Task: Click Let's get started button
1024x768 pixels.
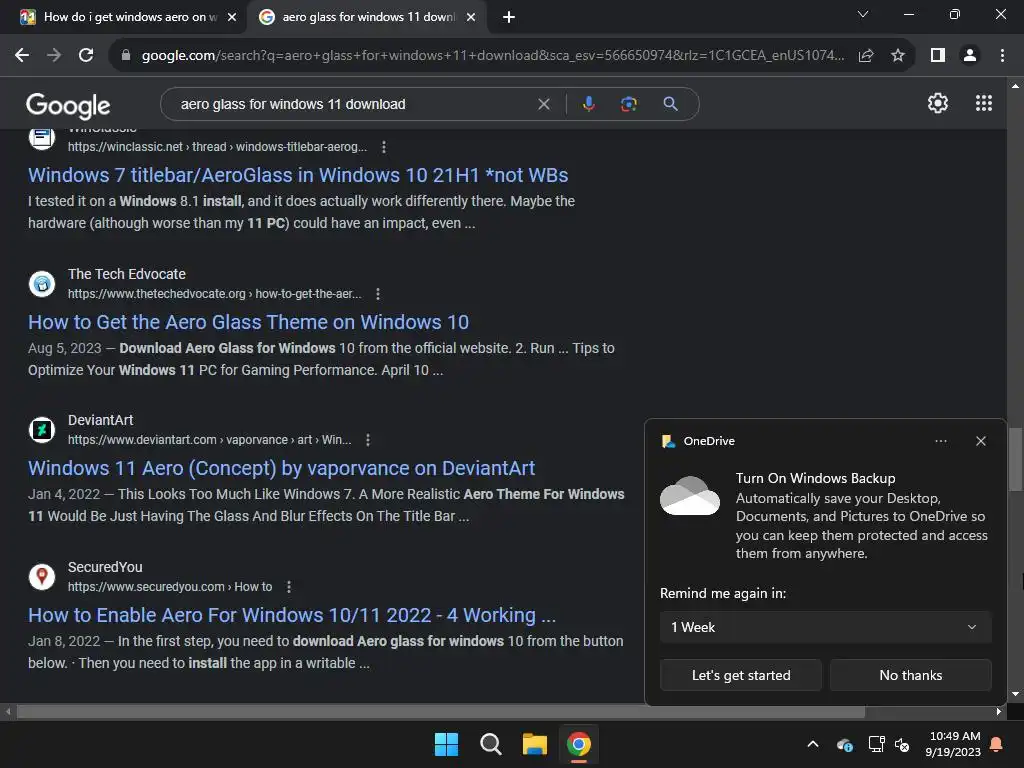Action: pos(741,675)
